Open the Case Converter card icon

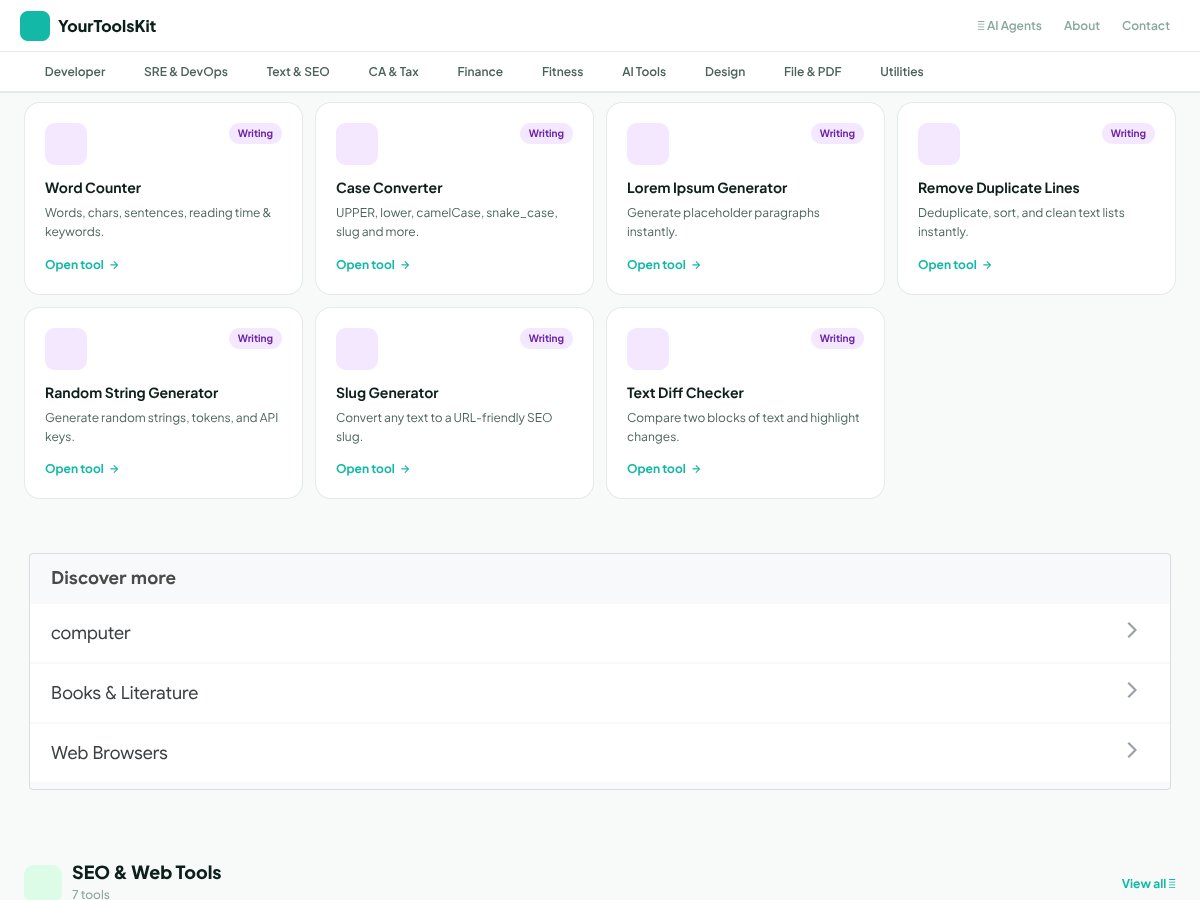(357, 144)
